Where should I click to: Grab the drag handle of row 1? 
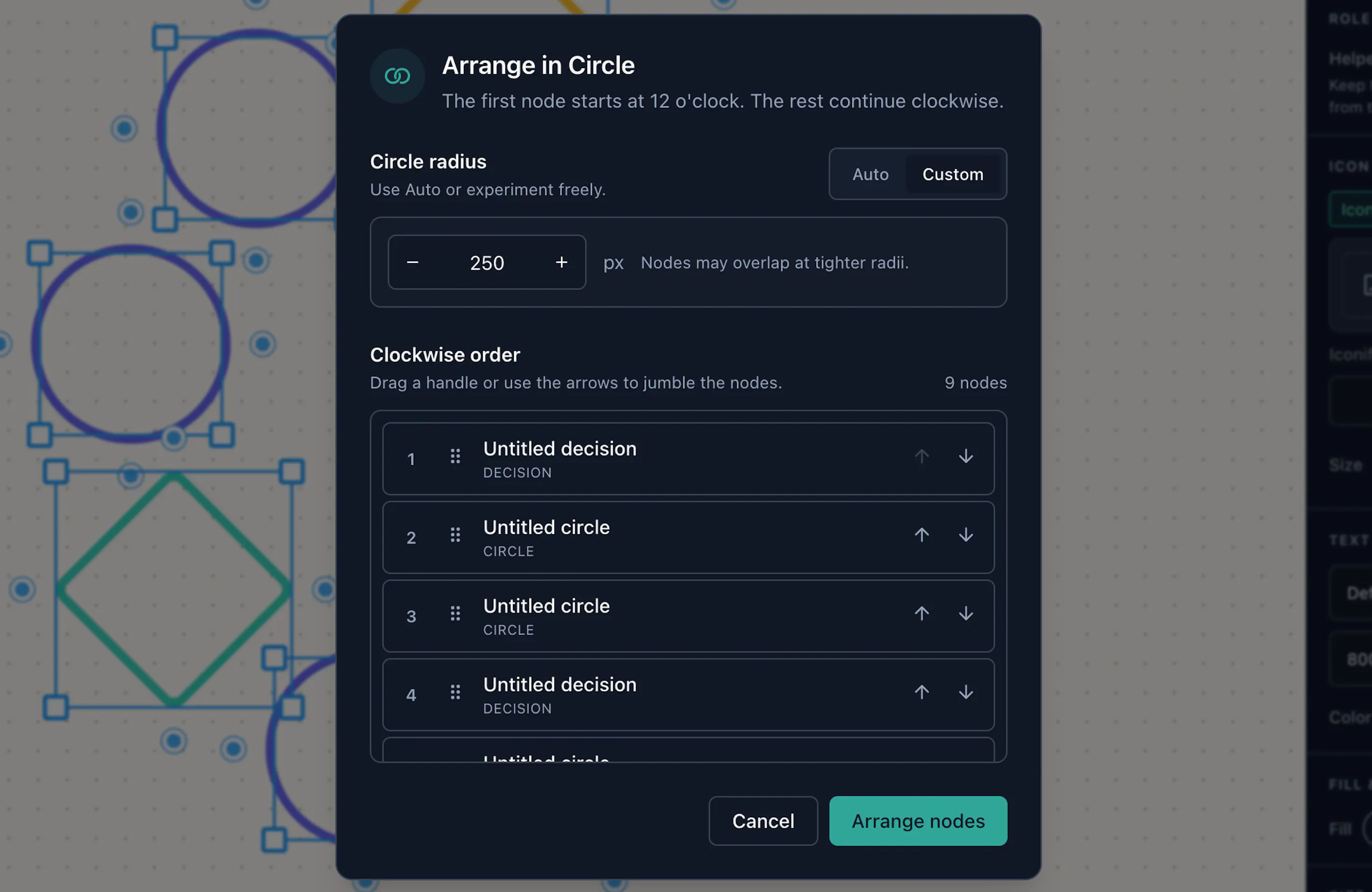[x=455, y=456]
